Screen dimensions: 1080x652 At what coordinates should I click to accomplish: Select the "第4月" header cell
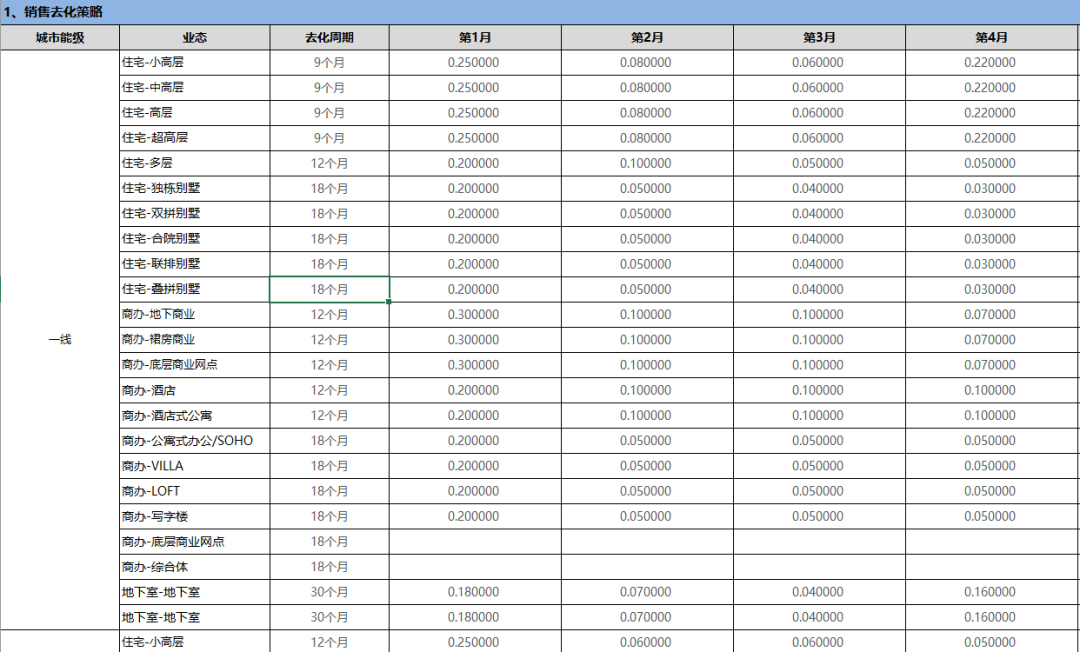(x=993, y=37)
